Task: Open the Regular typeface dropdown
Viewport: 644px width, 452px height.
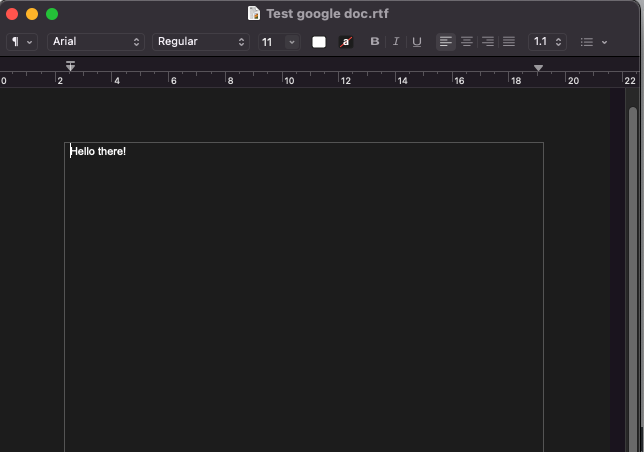Action: (x=201, y=42)
